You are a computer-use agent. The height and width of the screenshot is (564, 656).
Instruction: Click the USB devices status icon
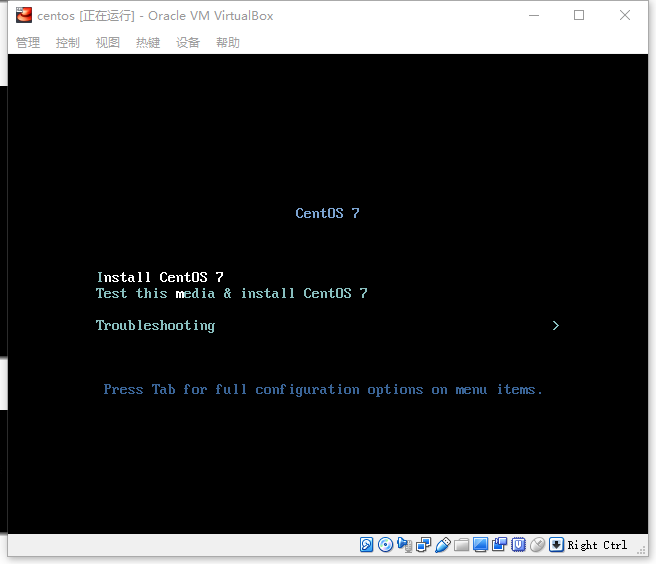(x=443, y=545)
